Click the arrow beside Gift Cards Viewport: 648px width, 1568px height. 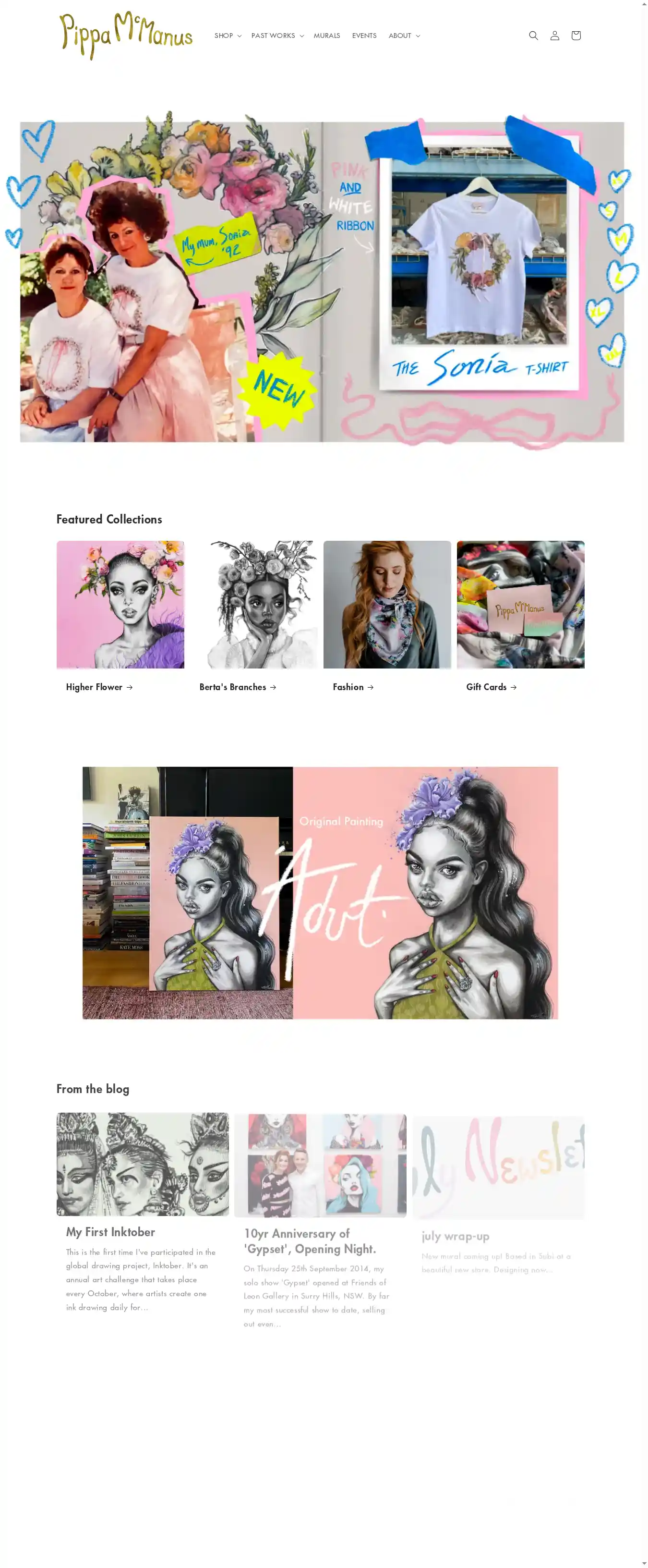tap(514, 687)
